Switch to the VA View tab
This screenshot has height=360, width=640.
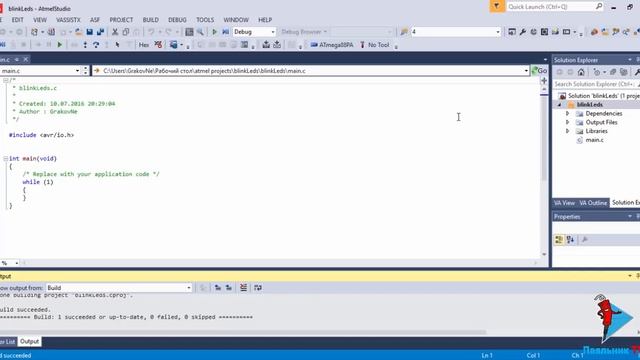pyautogui.click(x=564, y=203)
